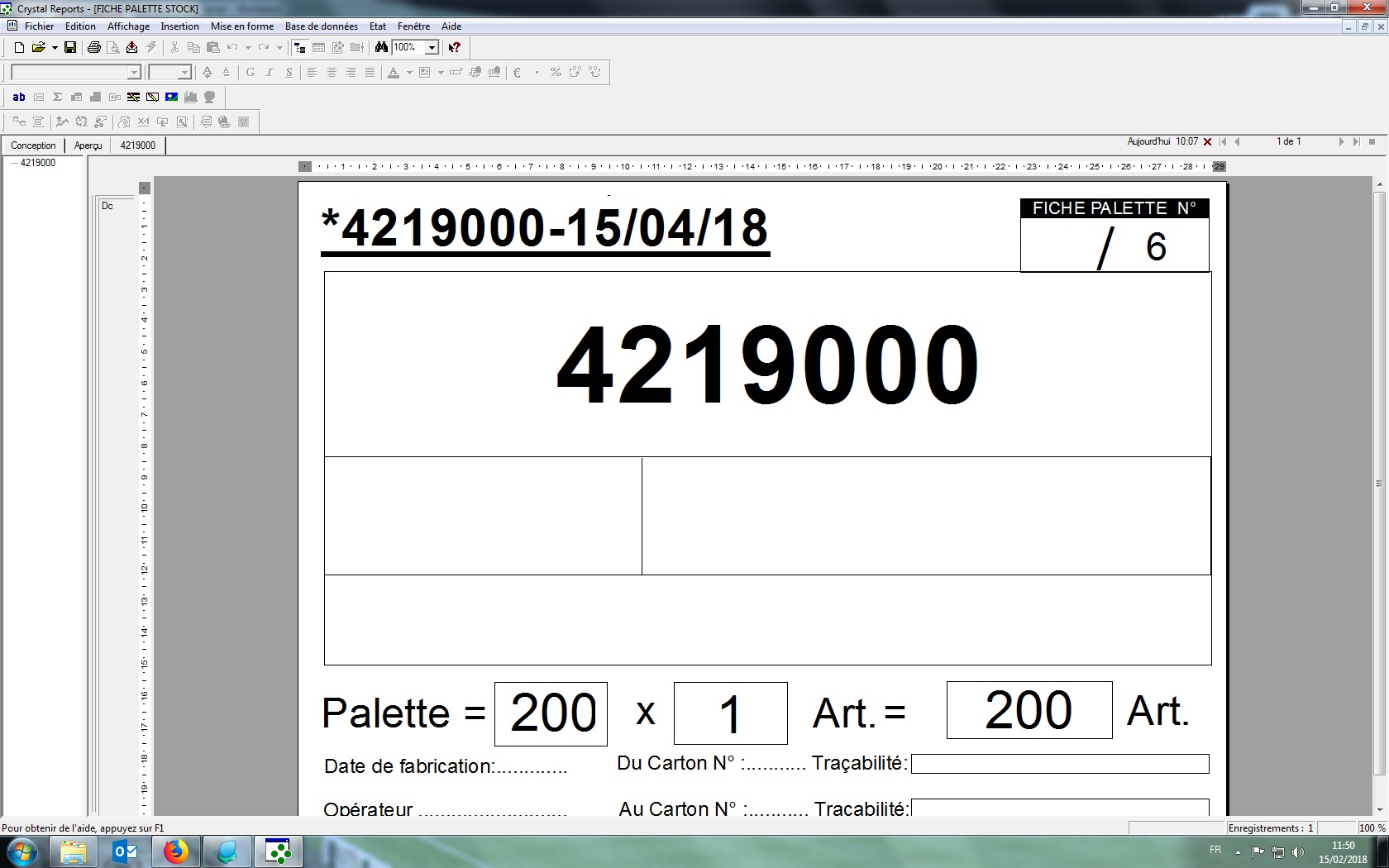Apply percent format icon
Screen dimensions: 1389x868
click(556, 73)
